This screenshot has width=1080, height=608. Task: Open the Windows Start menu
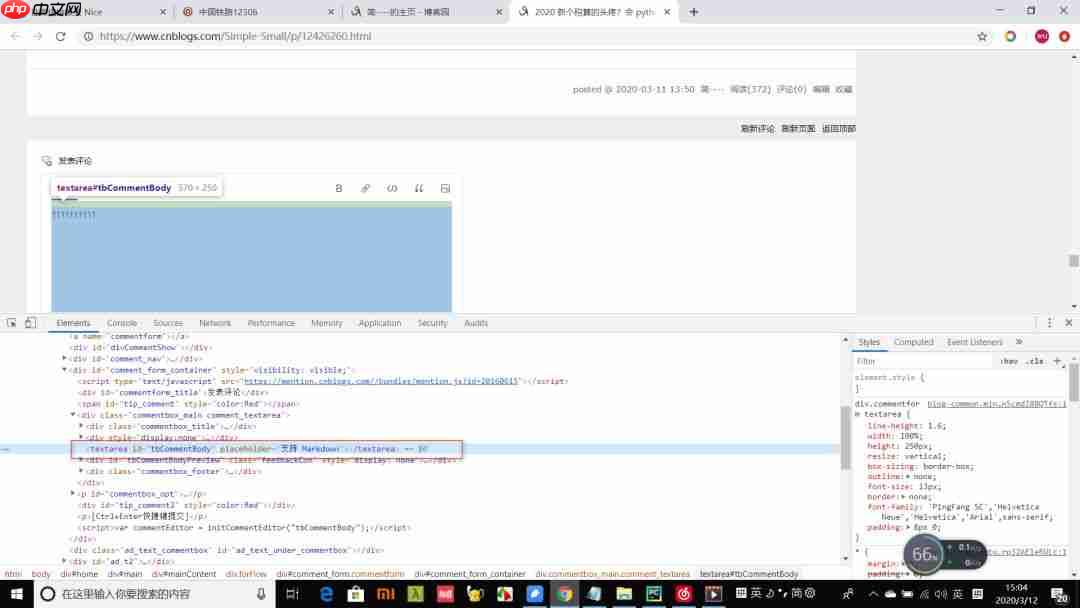(x=17, y=594)
